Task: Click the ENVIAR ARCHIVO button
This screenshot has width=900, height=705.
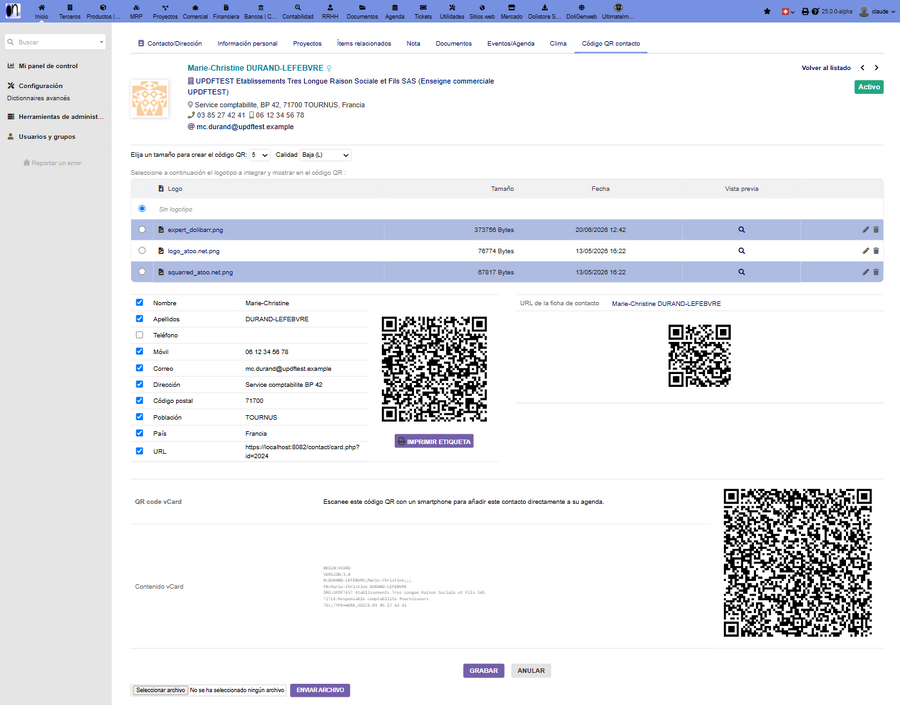Action: click(320, 690)
